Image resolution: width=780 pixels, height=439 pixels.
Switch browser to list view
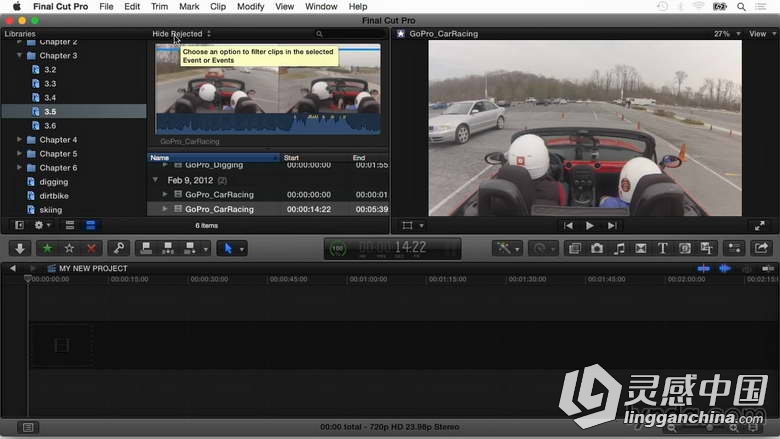point(91,225)
